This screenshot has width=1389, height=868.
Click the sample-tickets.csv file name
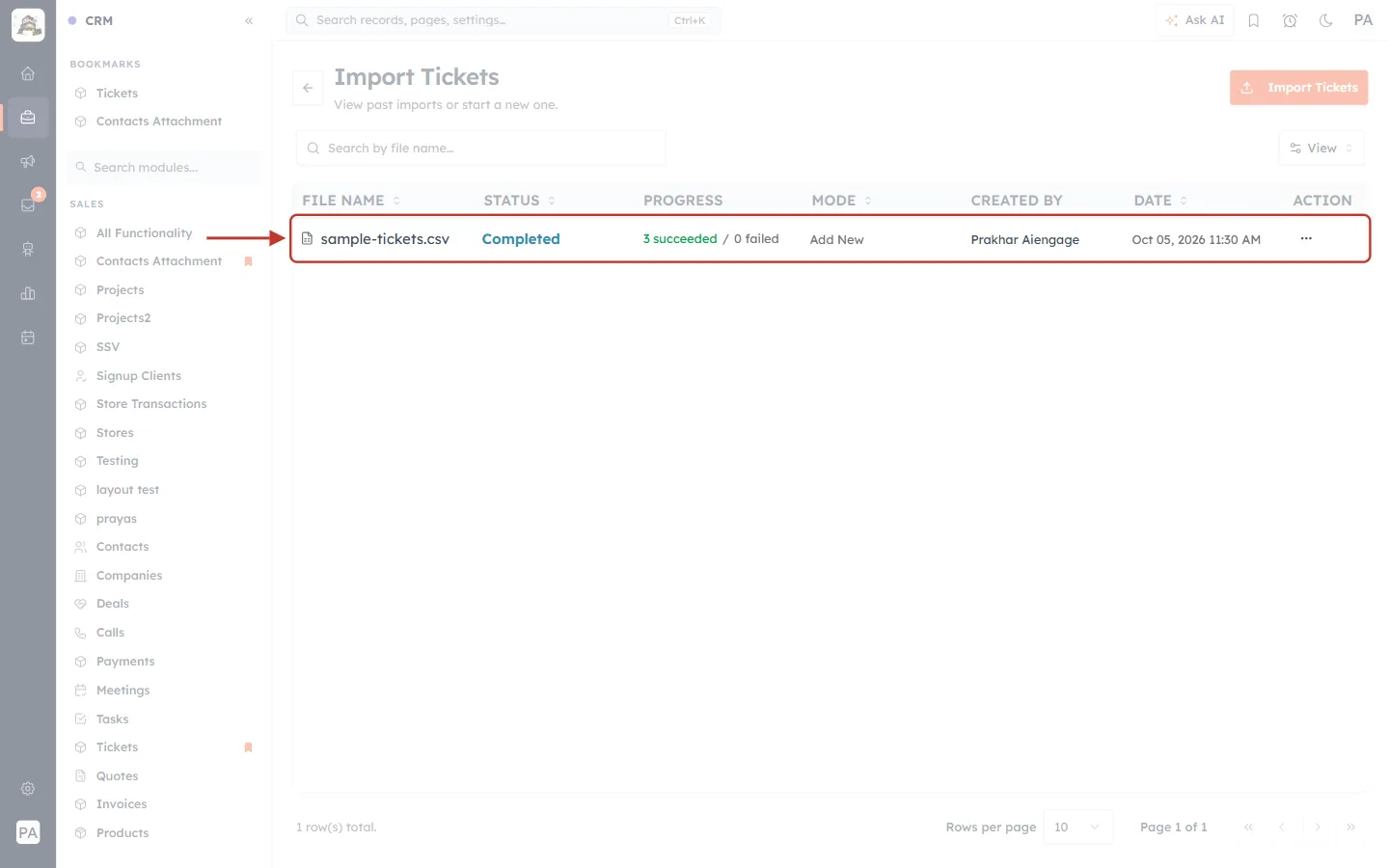tap(385, 239)
